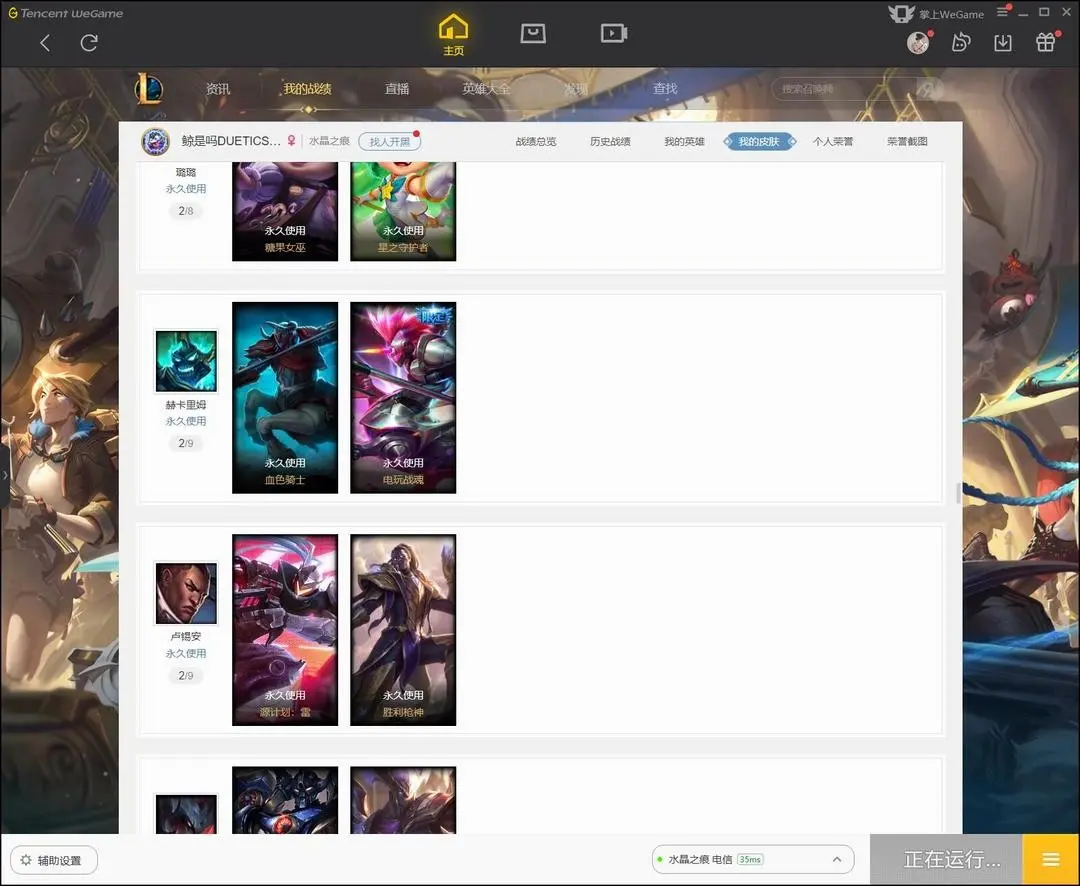Click the 水晶之痕 server label
The height and width of the screenshot is (886, 1080).
[329, 141]
